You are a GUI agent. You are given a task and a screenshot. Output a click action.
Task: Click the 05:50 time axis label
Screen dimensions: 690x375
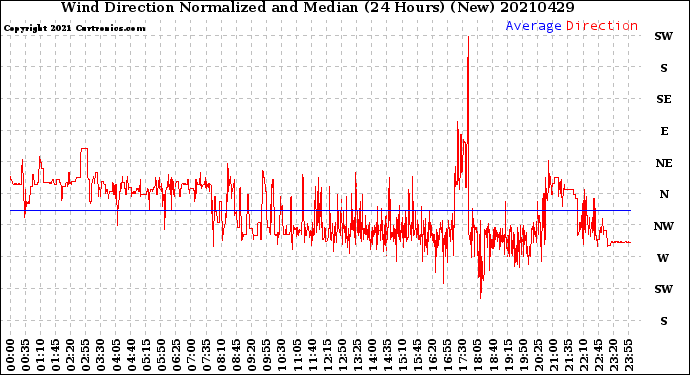point(161,355)
